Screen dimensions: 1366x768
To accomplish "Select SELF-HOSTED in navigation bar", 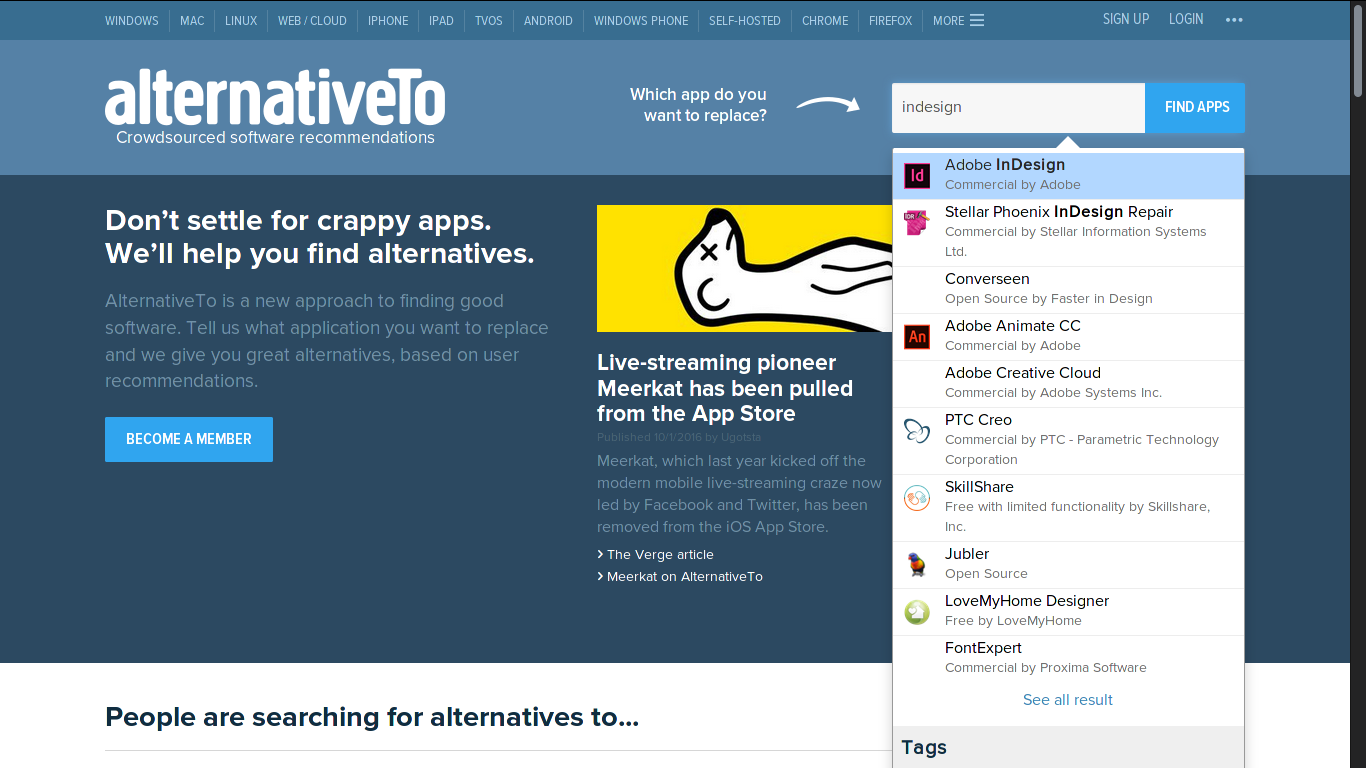I will [745, 20].
